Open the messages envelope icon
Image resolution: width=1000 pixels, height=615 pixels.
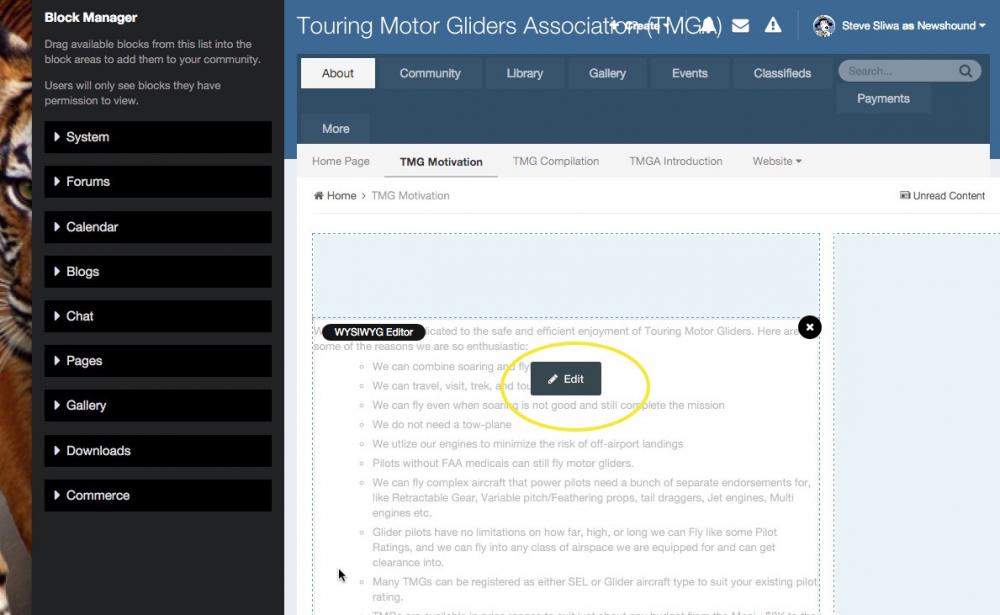740,26
